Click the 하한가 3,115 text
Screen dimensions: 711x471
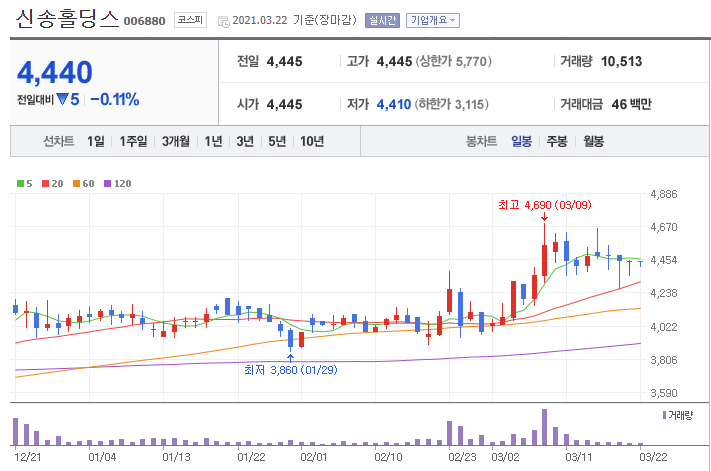click(x=452, y=105)
